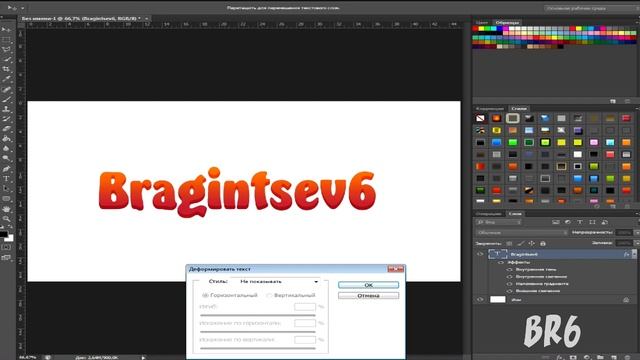Change screen mode from toolbar bottom
Screen dimensions: 640x360
pyautogui.click(x=6, y=258)
